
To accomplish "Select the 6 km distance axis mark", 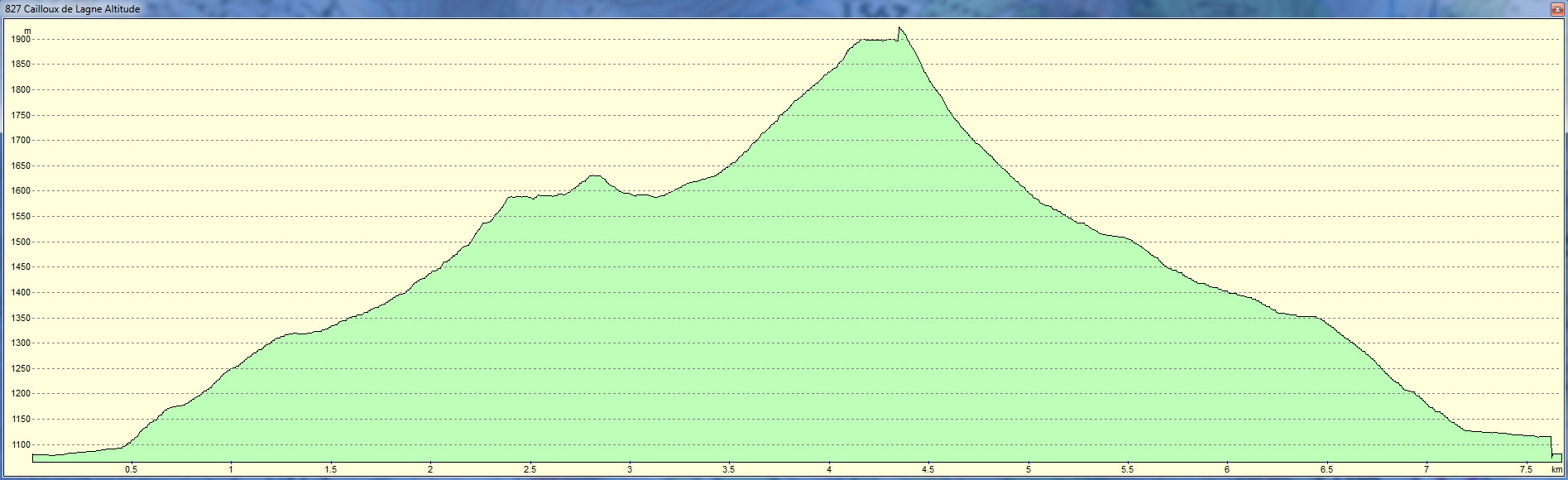I will click(1227, 469).
